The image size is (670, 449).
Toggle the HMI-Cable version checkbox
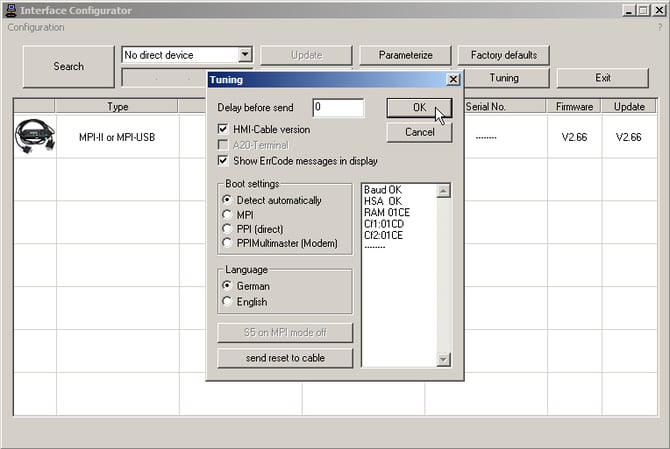[x=224, y=130]
